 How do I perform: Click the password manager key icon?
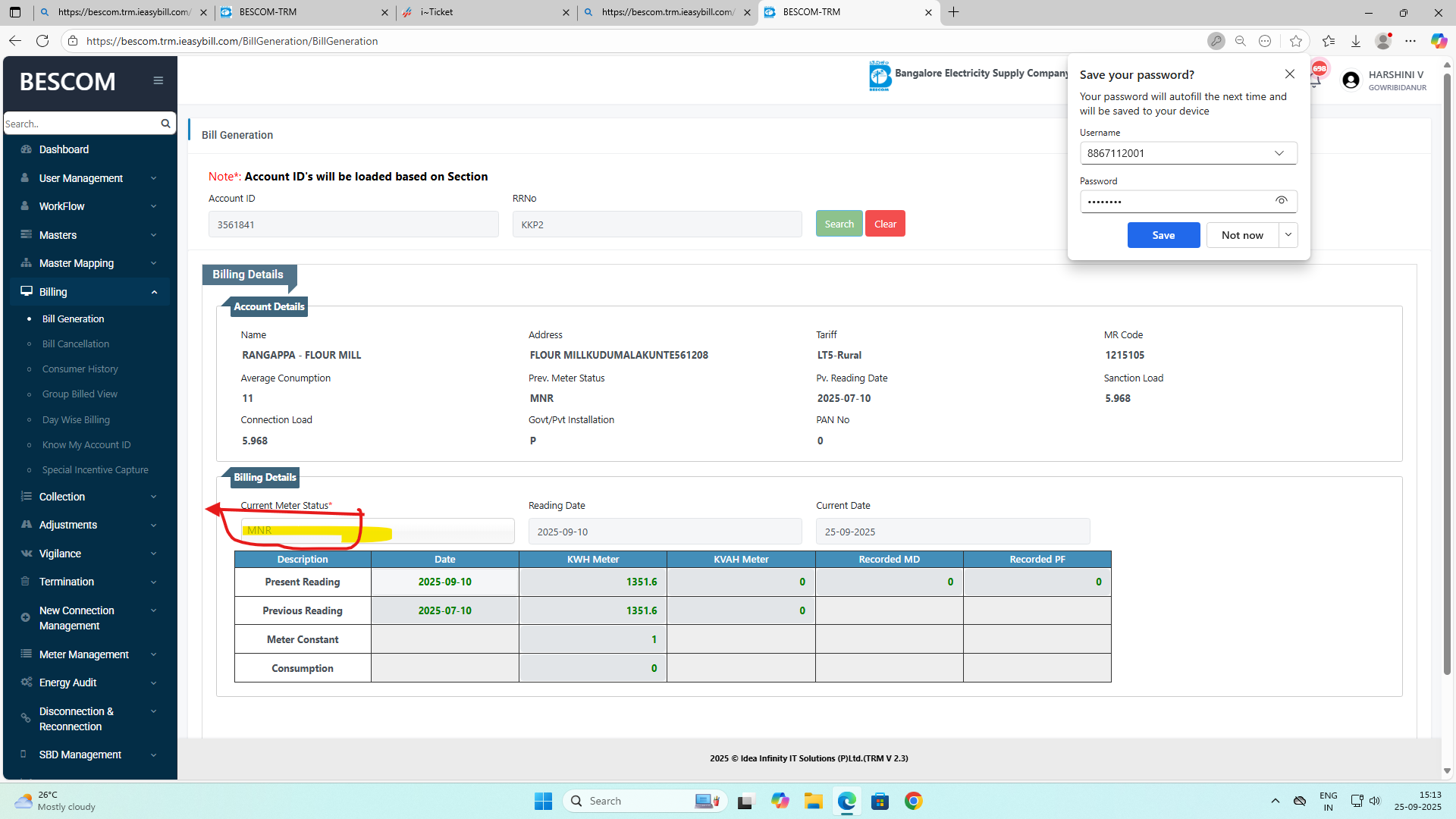point(1216,41)
